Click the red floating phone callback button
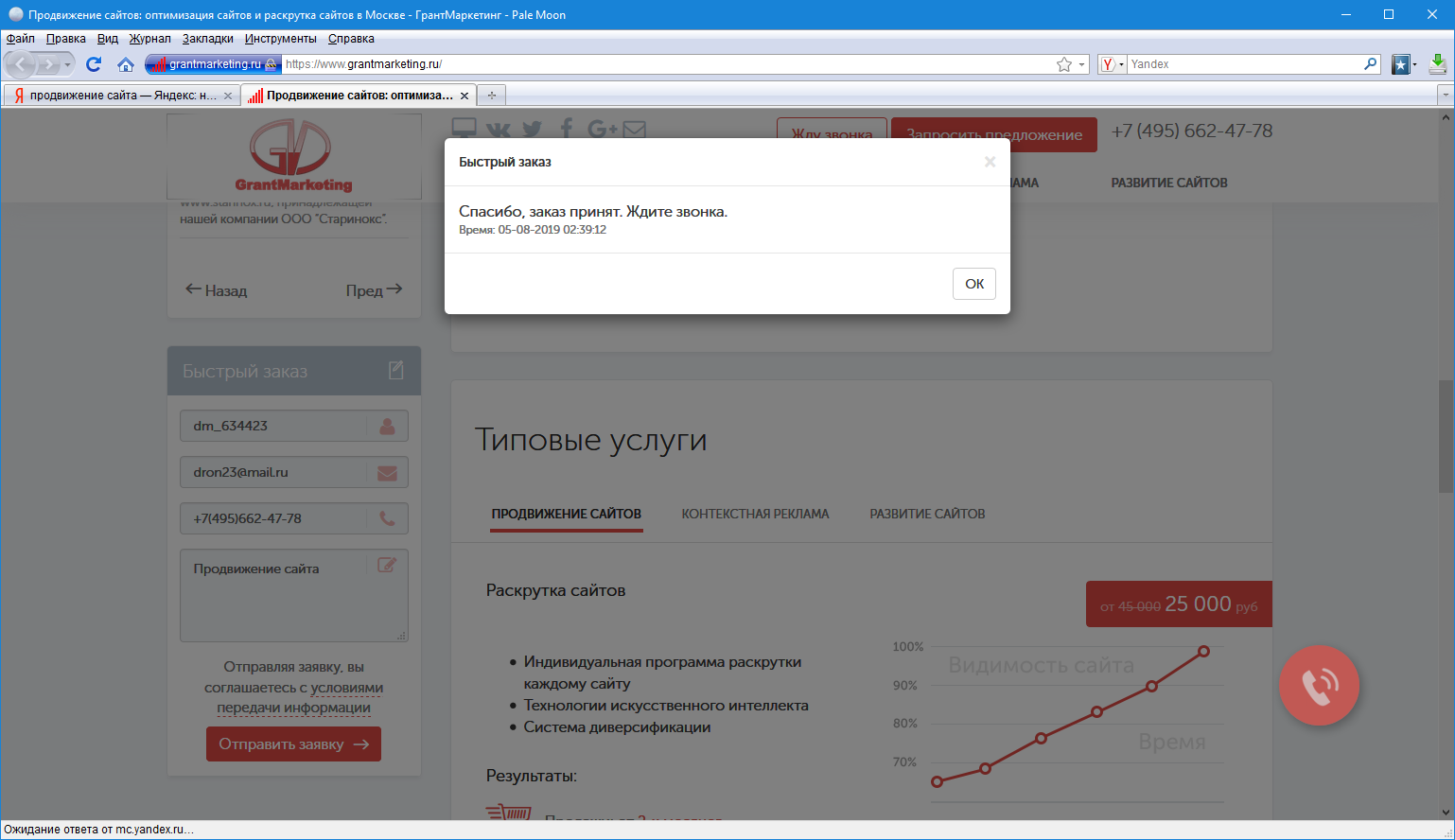Viewport: 1455px width, 840px height. 1319,686
